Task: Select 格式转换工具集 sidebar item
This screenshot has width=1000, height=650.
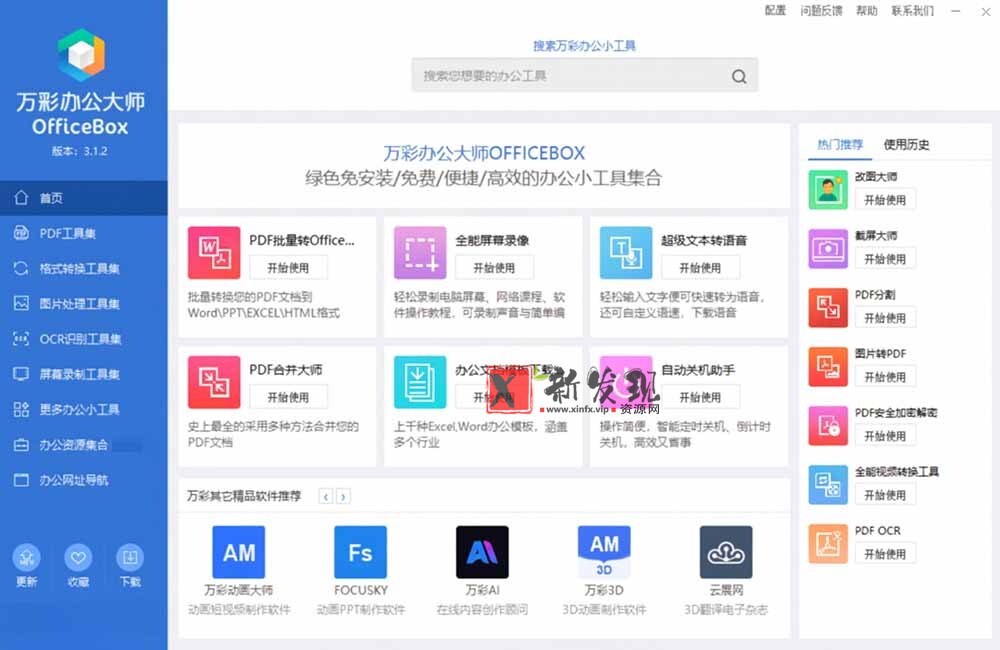Action: 84,269
